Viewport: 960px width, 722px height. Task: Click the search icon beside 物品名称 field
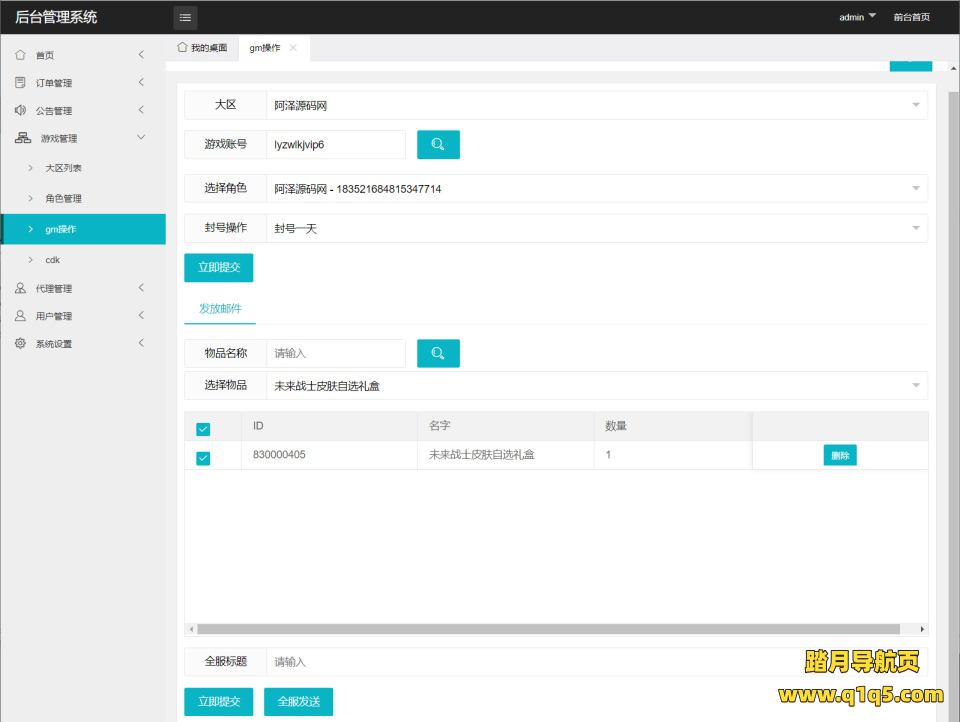438,353
